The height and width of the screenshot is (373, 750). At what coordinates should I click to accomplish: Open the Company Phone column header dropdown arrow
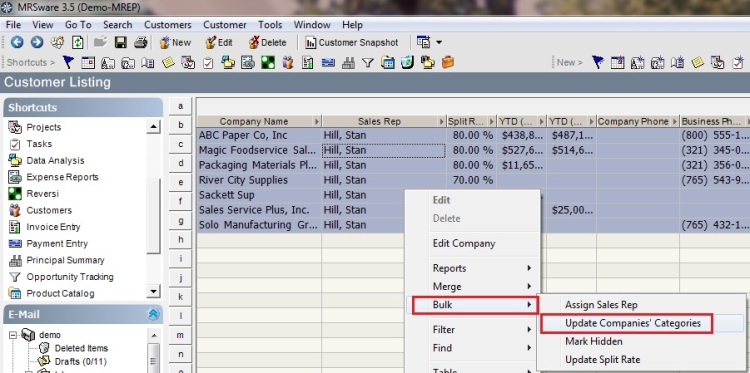pyautogui.click(x=674, y=121)
